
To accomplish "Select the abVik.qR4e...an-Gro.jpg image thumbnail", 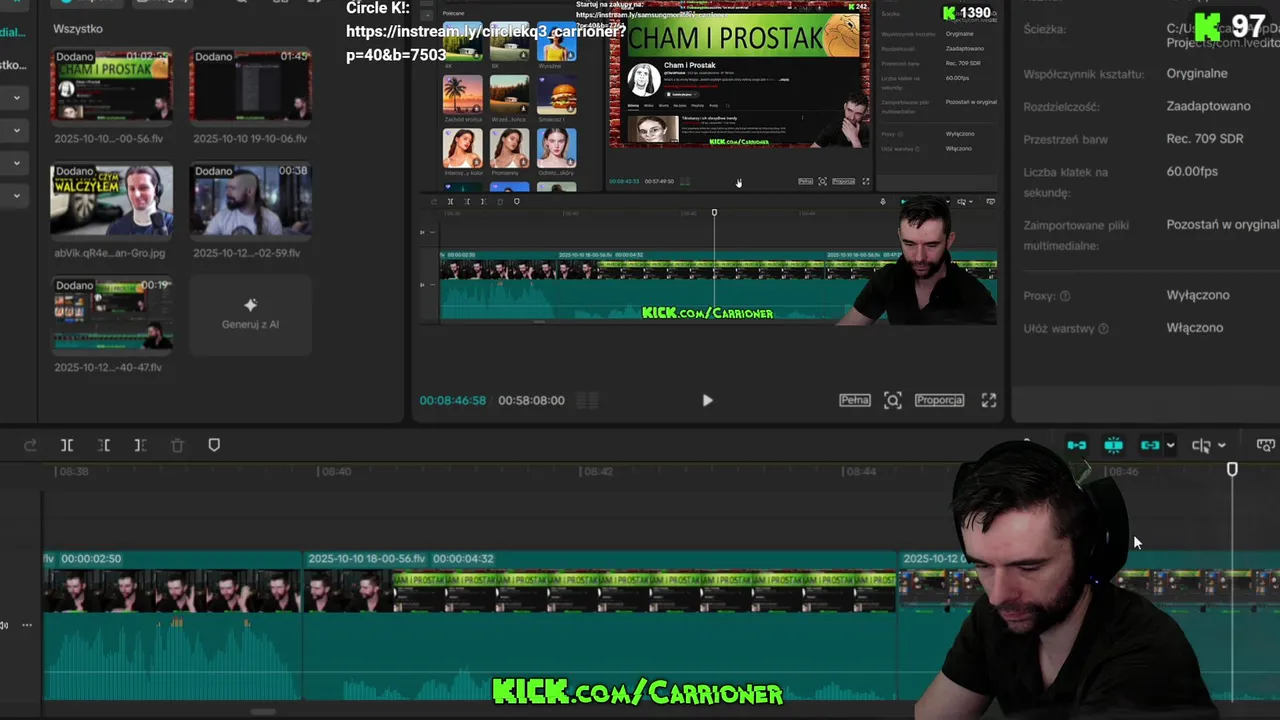I will (x=111, y=200).
